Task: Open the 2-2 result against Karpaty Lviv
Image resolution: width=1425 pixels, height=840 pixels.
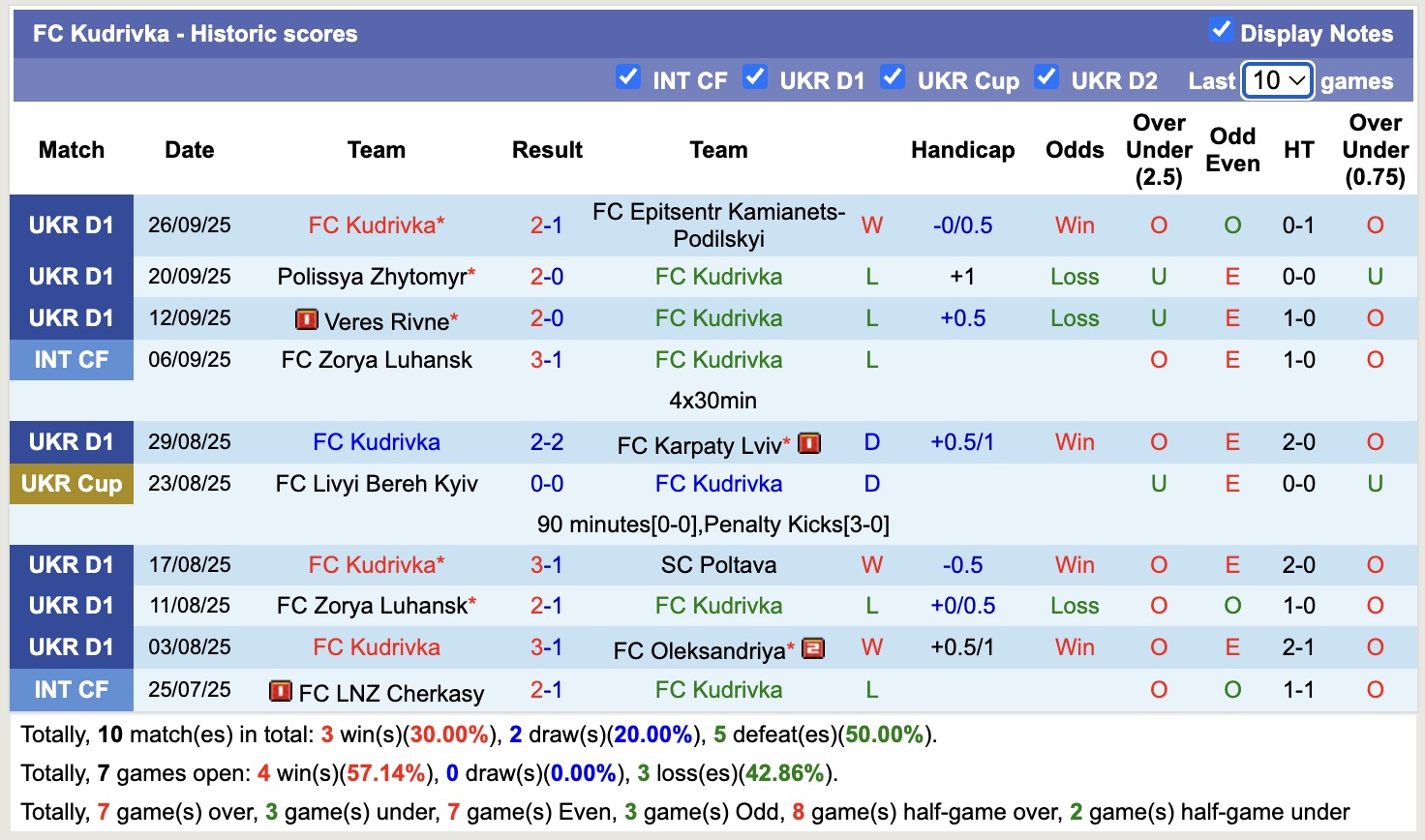Action: point(546,442)
